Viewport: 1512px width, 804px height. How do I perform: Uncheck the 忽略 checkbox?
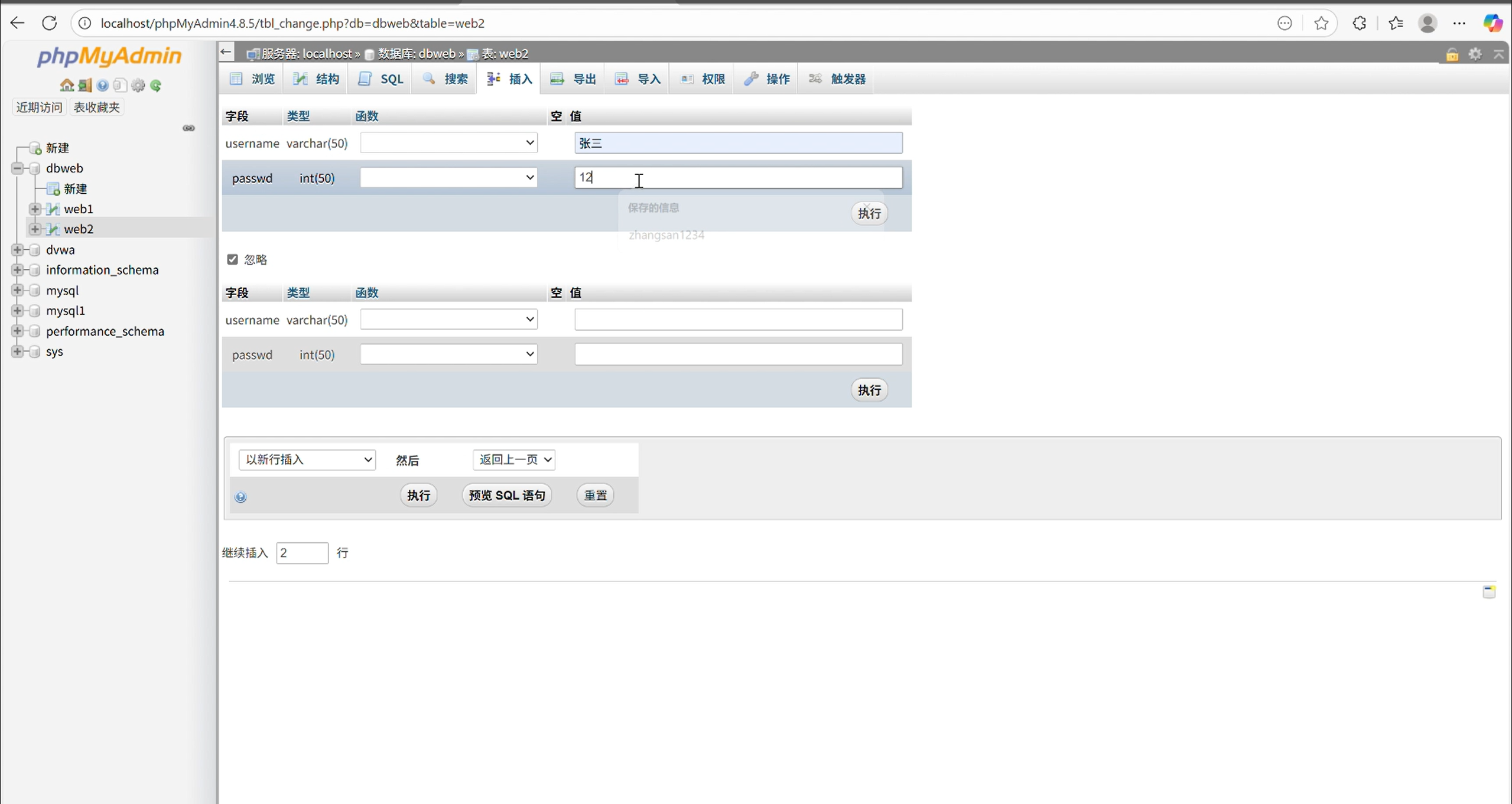point(232,259)
